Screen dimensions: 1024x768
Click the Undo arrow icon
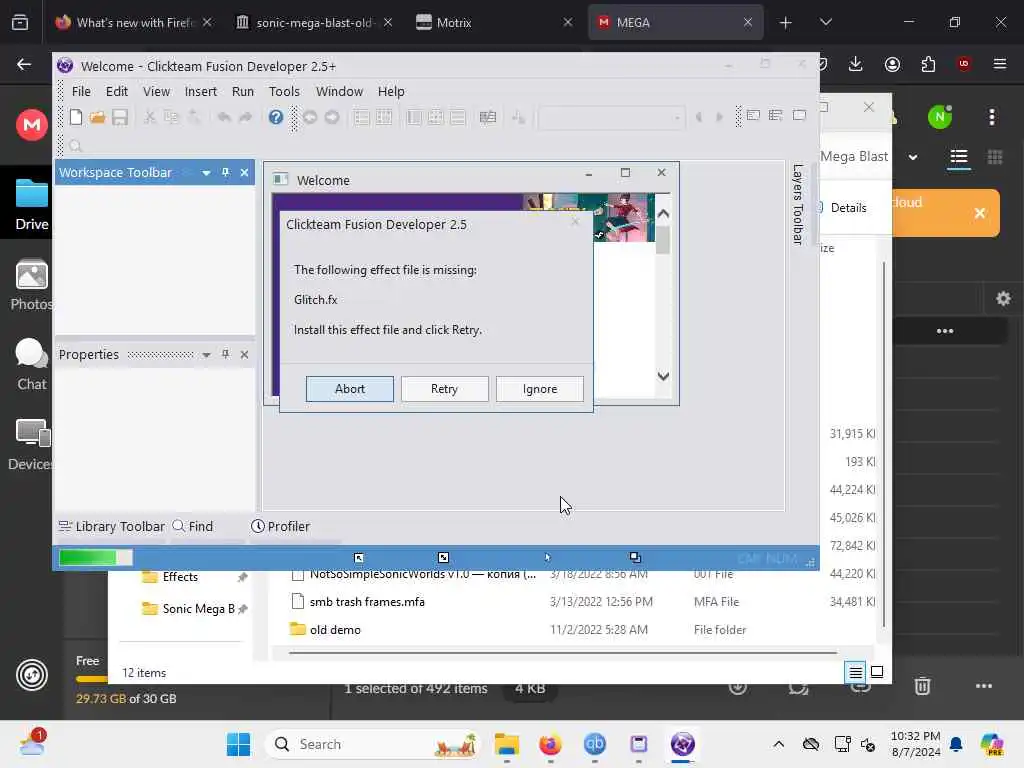tap(224, 117)
